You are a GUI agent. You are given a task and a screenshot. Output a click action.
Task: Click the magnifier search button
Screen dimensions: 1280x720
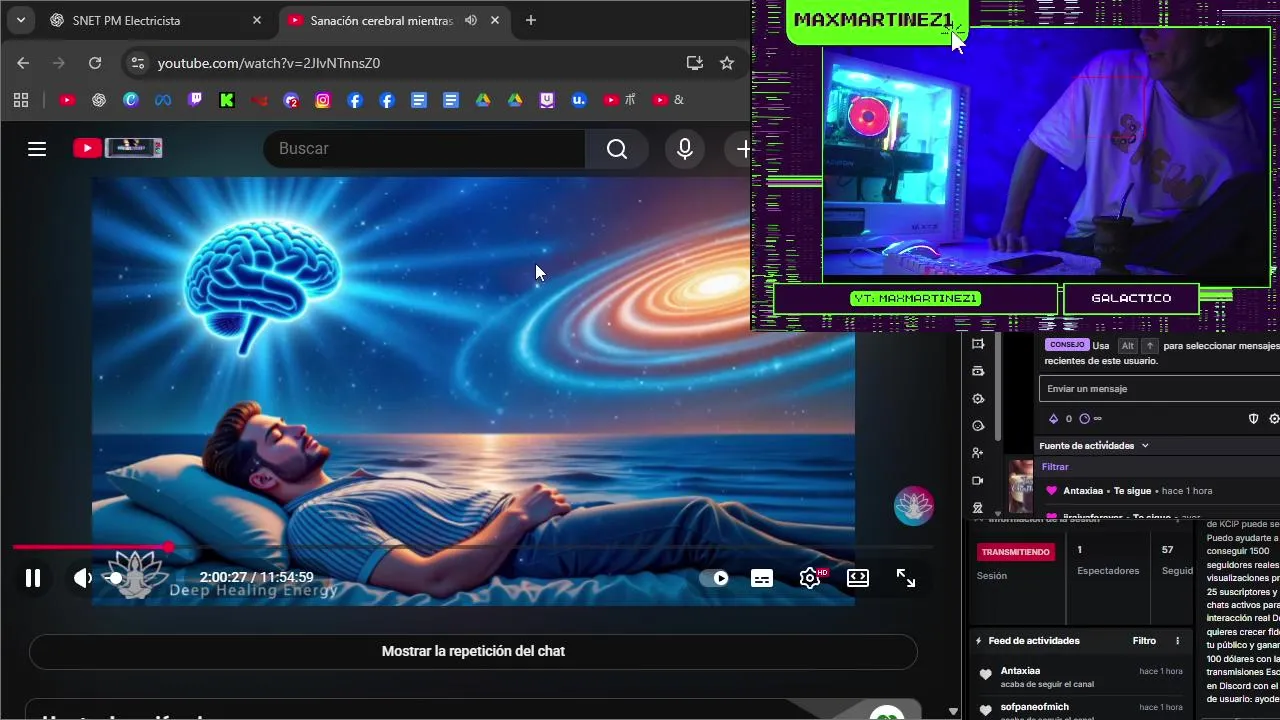pos(617,149)
